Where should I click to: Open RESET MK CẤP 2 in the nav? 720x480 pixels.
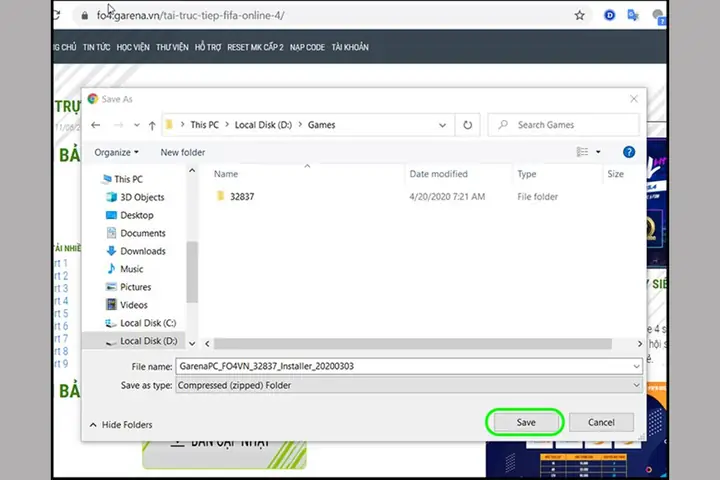(255, 47)
